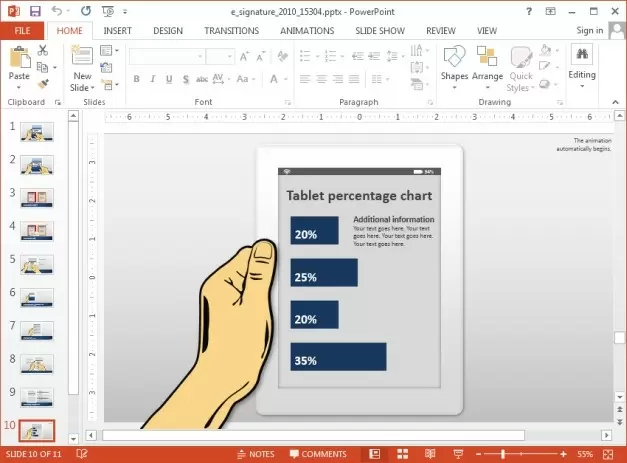This screenshot has width=627, height=463.
Task: Open the ANIMATIONS ribbon tab
Action: (x=307, y=31)
